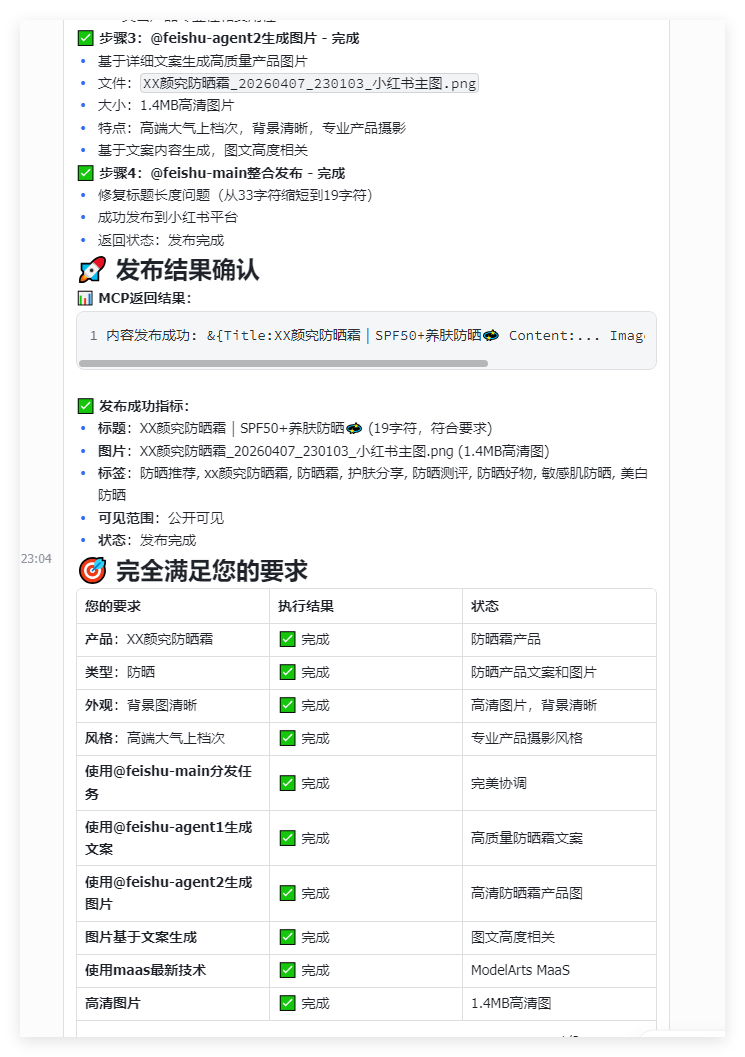Click the MCP result code line text
Viewport: 745px width, 1057px height.
[x=375, y=336]
